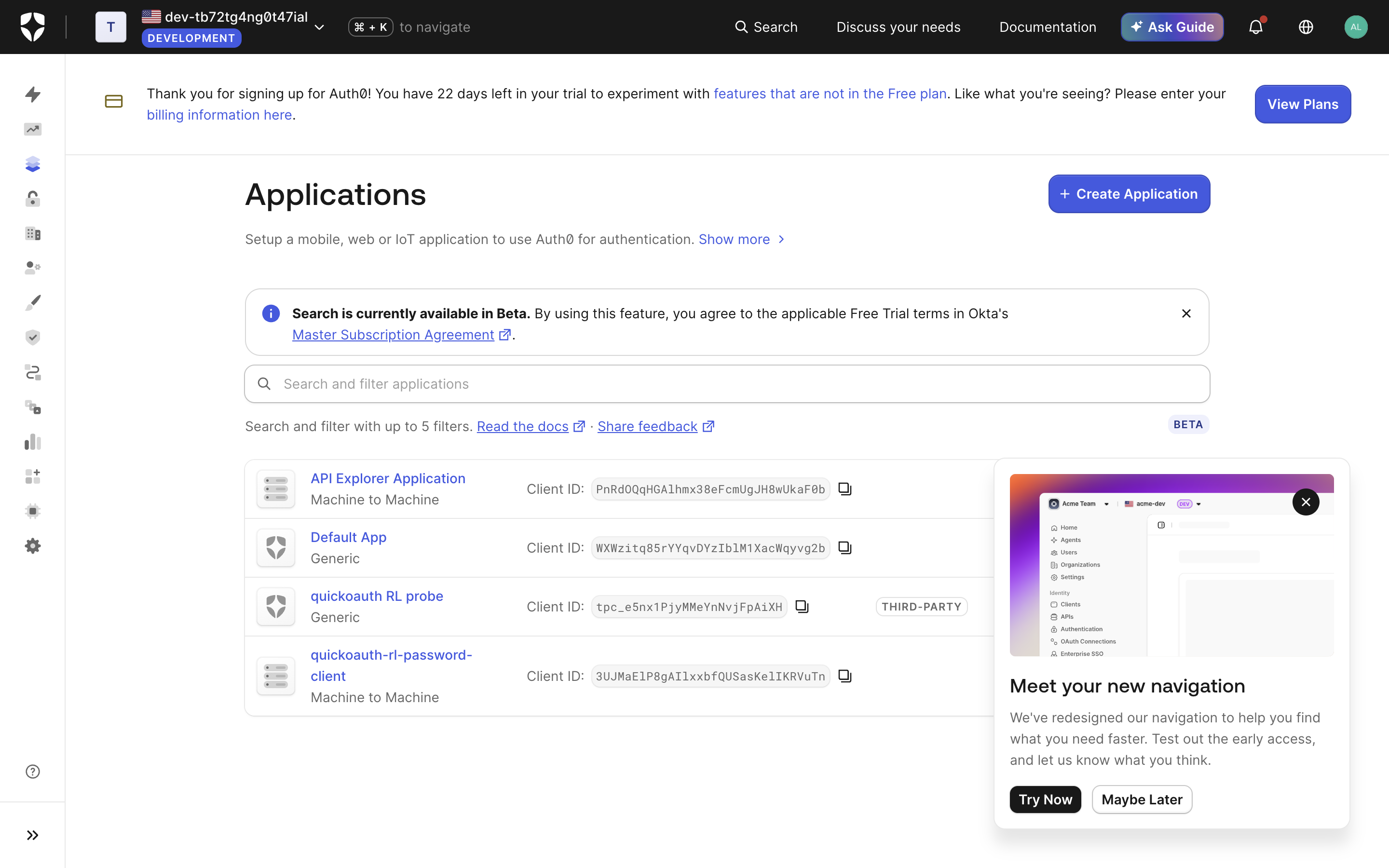Screen dimensions: 1389x868
Task: Click Maybe Later in navigation popup
Action: click(1142, 800)
